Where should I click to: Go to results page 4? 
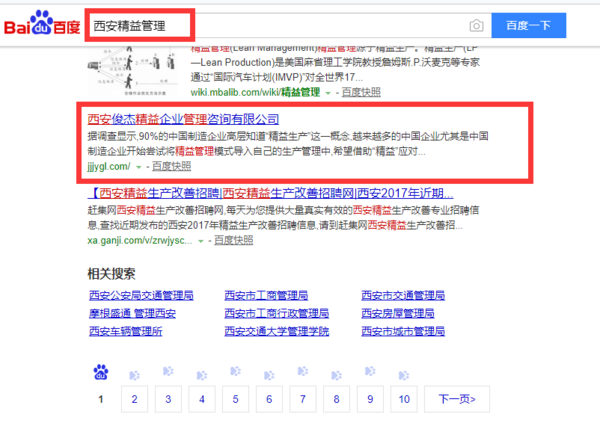pos(202,399)
